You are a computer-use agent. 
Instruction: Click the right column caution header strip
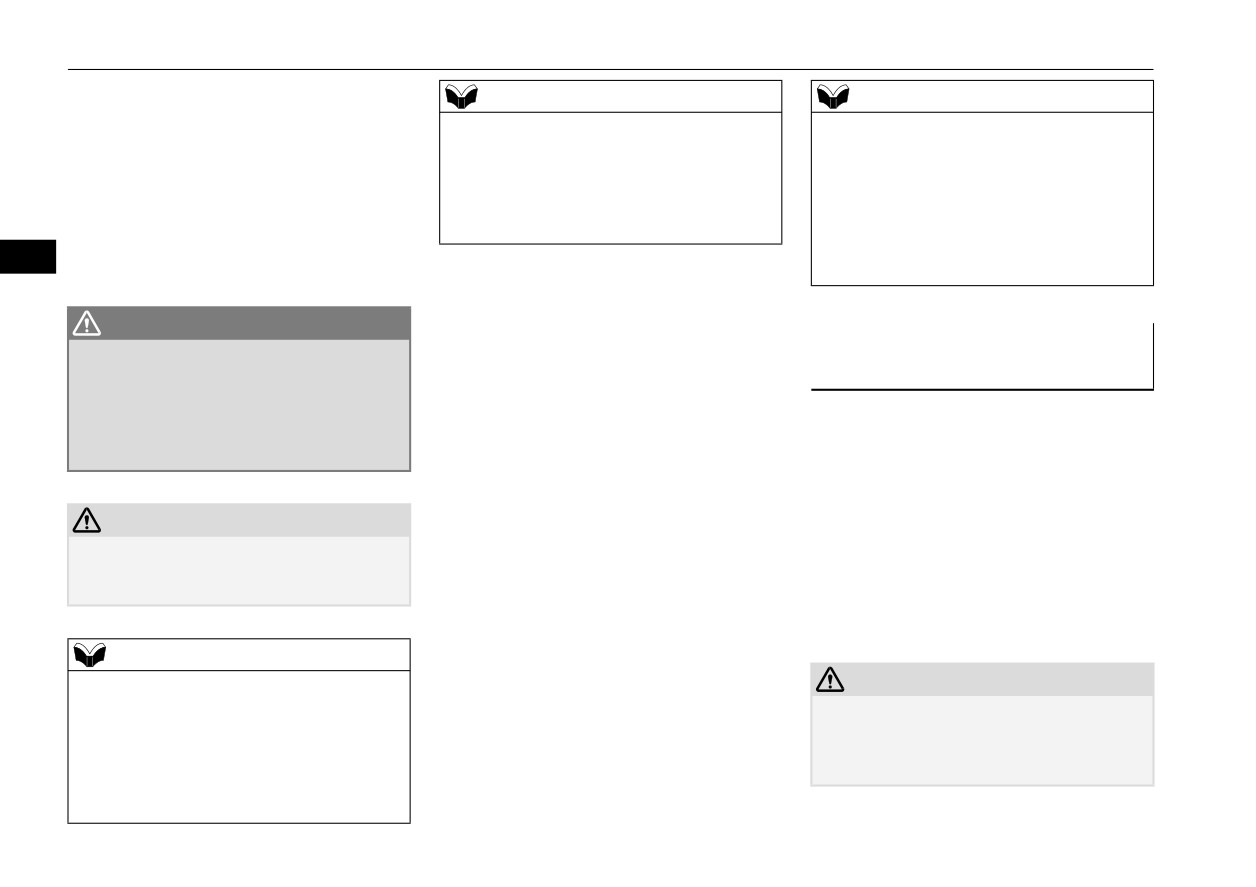[982, 679]
